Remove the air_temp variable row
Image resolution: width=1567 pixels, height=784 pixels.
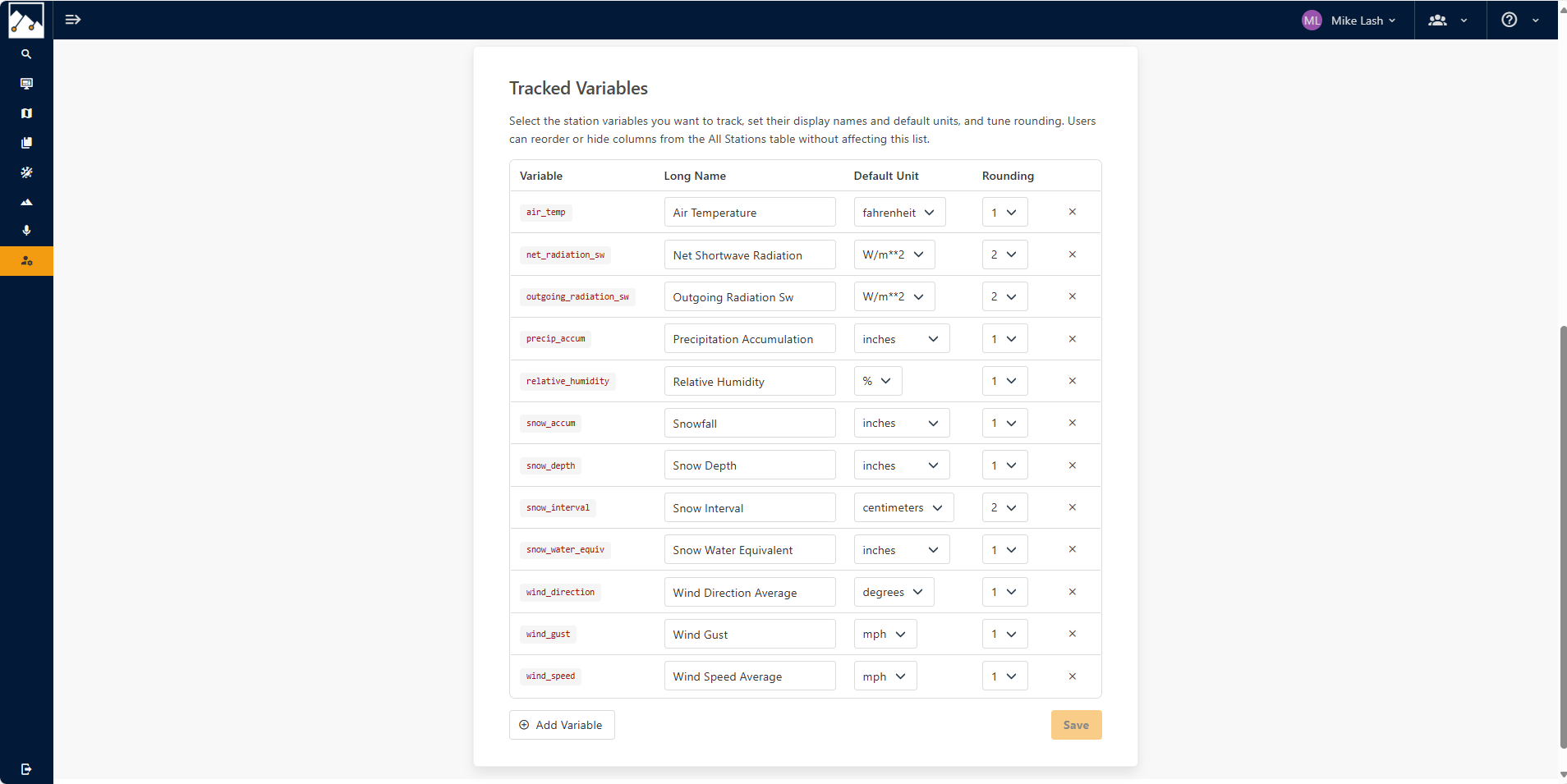[x=1073, y=212]
